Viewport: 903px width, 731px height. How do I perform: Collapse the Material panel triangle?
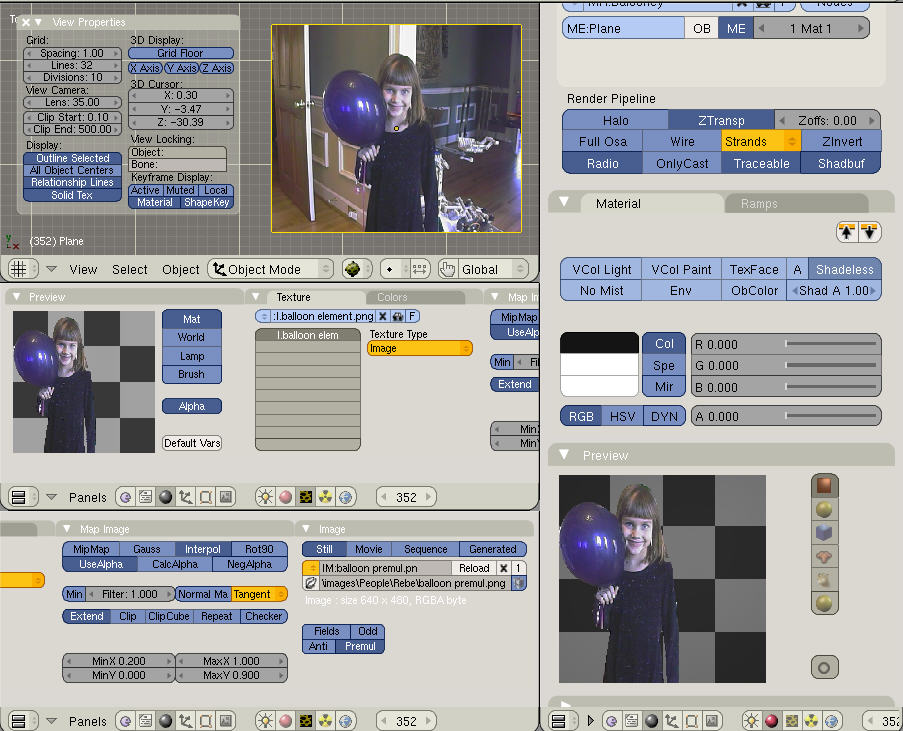(x=564, y=202)
